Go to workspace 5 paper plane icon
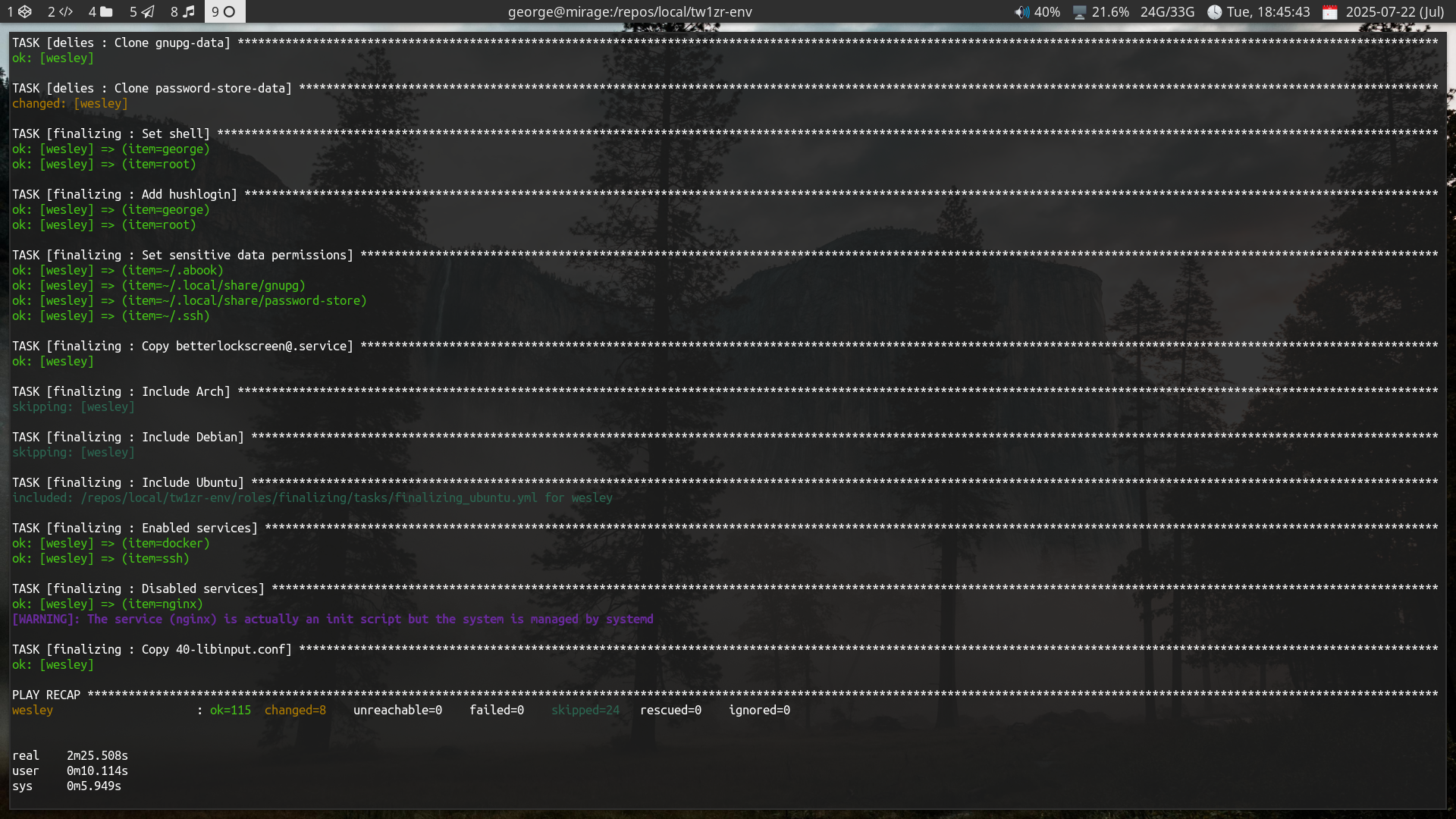1456x819 pixels. (142, 11)
